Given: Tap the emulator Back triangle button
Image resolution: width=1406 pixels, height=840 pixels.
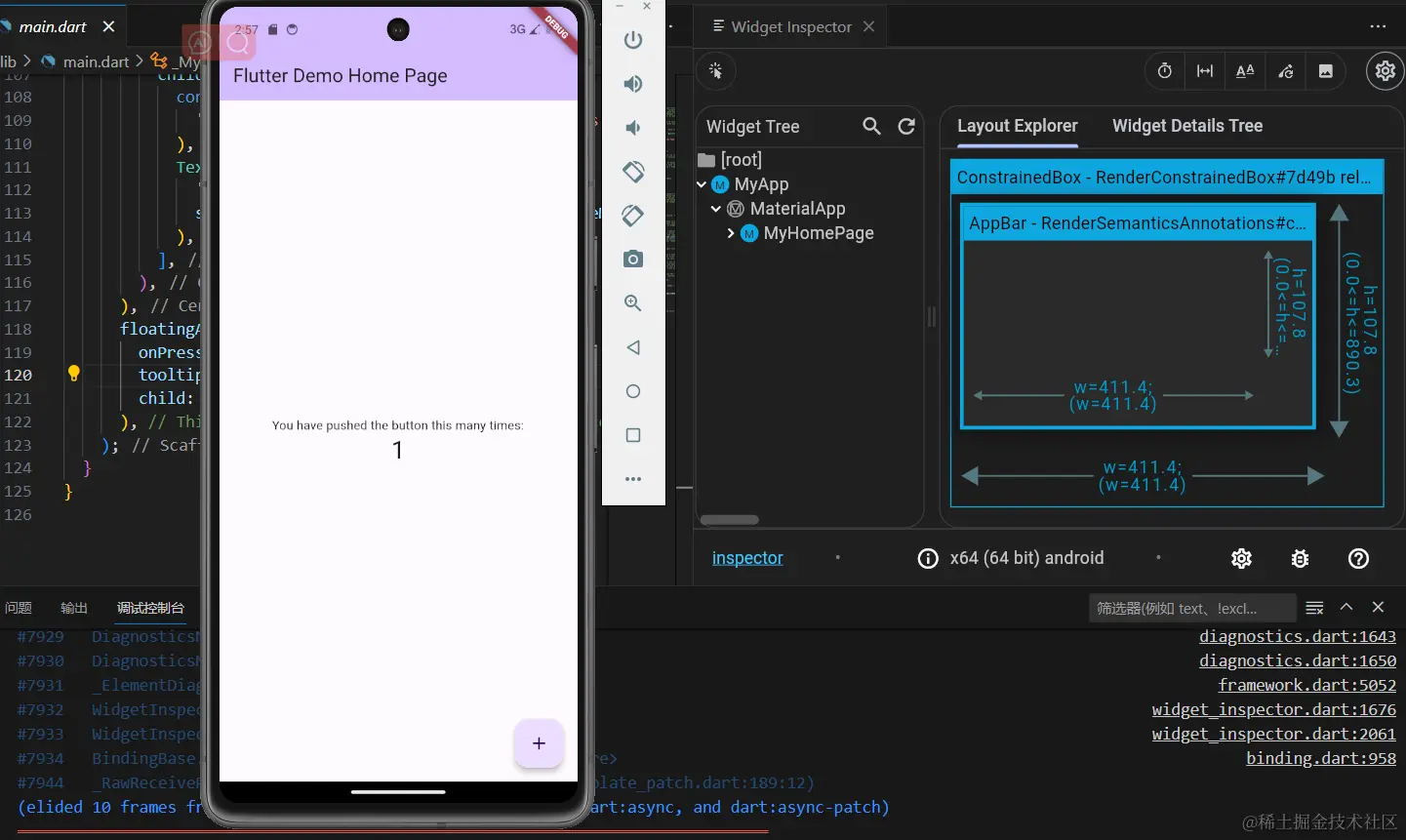Looking at the screenshot, I should click(633, 347).
